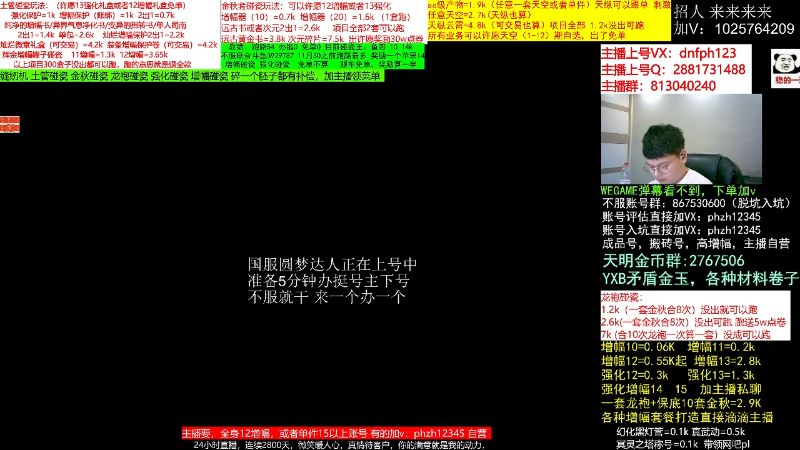Viewport: 800px width, 450px height.
Task: Click the price '增幅12=0.55K起'
Action: point(644,361)
